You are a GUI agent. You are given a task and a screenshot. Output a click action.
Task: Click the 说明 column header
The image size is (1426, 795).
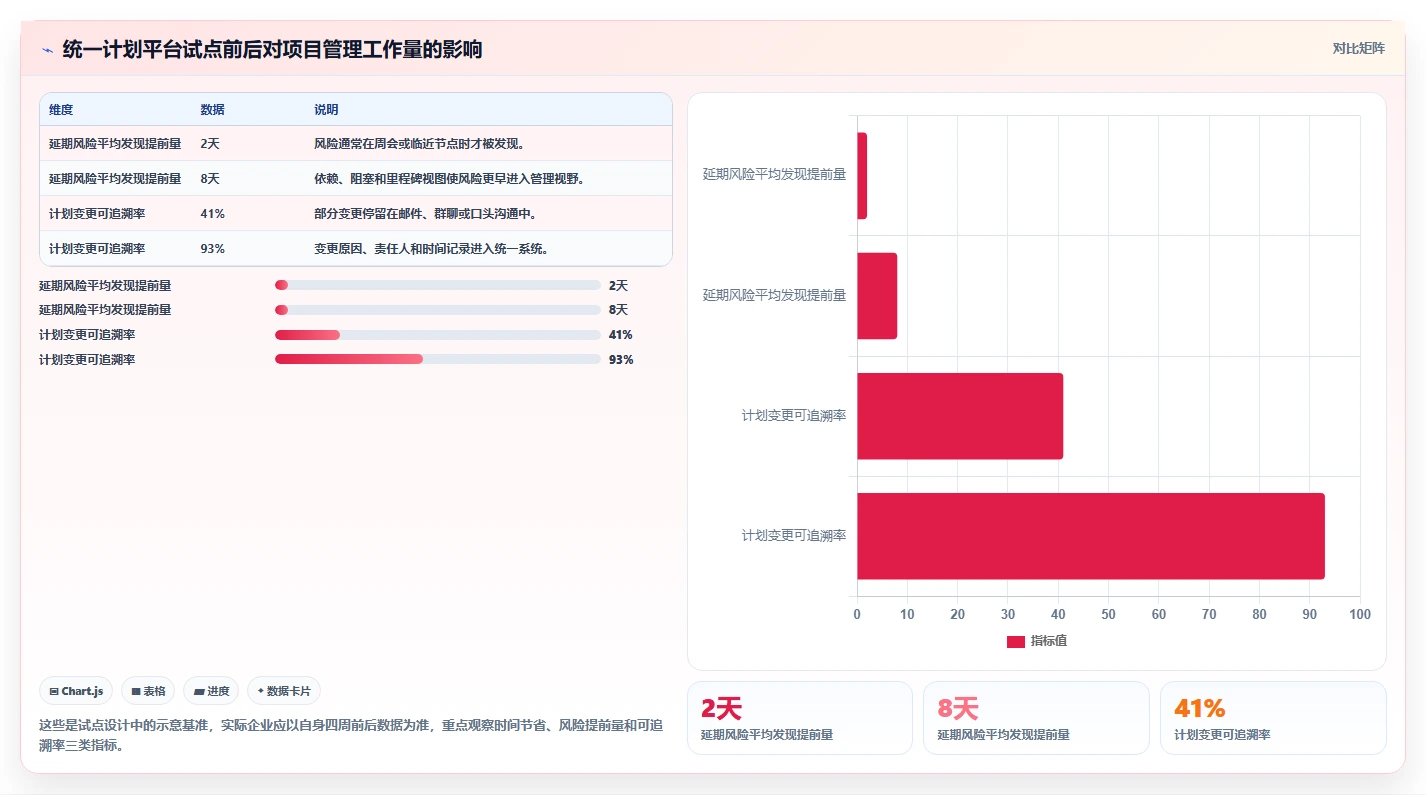(x=326, y=110)
